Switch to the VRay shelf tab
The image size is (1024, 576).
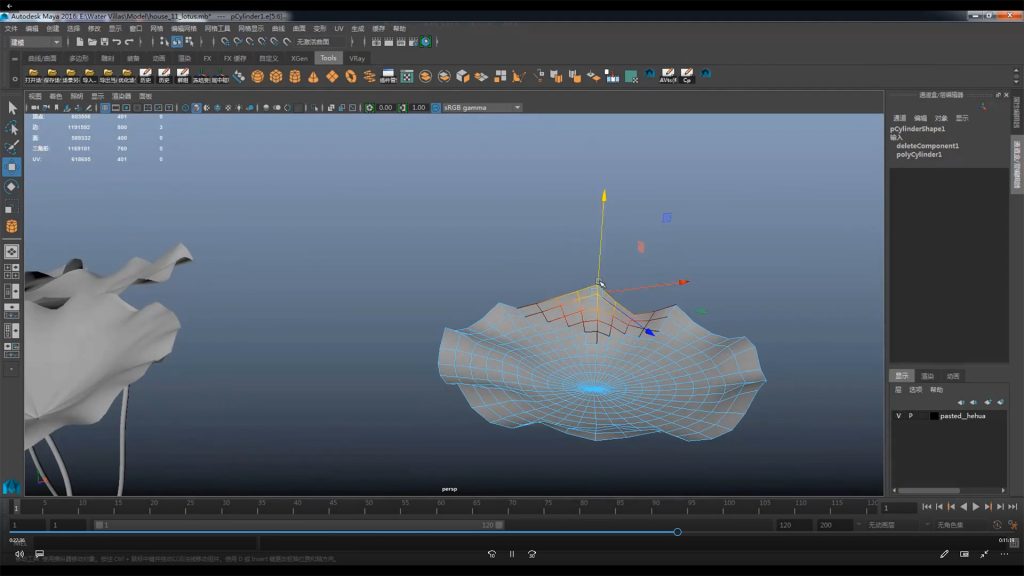[357, 58]
